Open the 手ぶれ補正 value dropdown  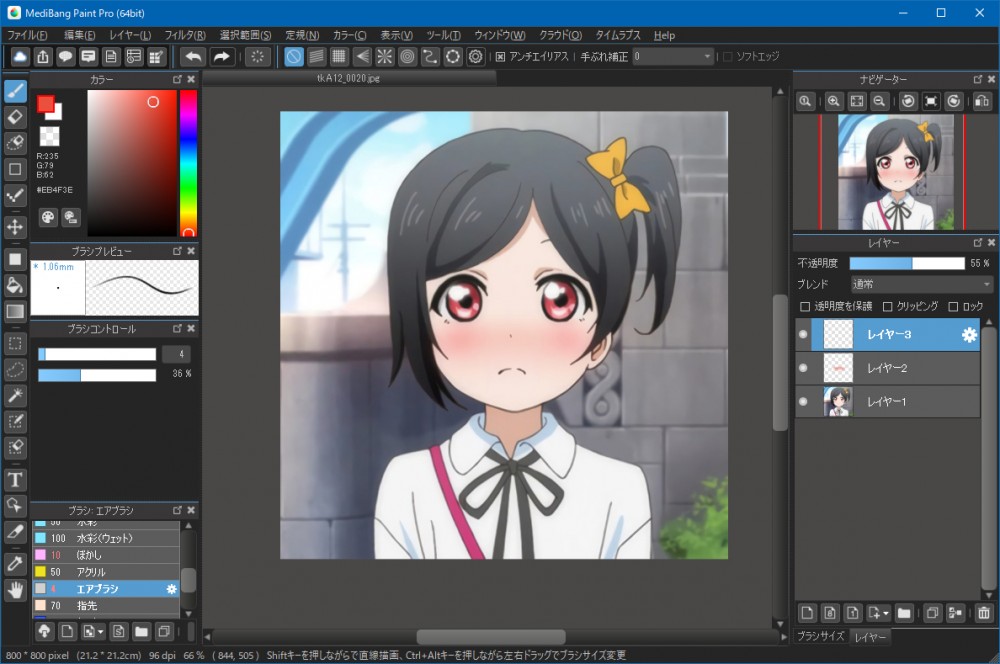pos(673,57)
